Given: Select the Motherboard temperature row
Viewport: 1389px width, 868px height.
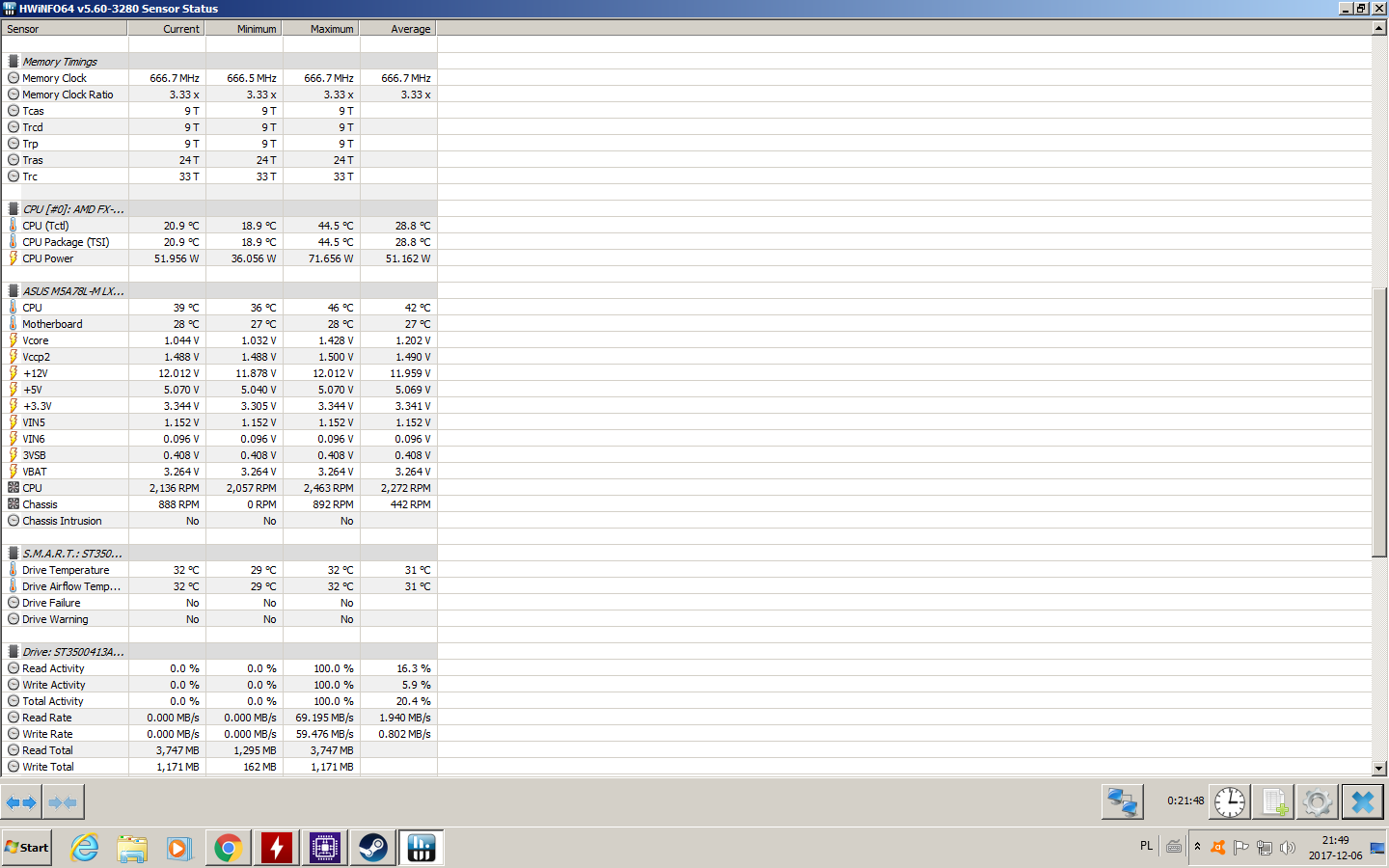Looking at the screenshot, I should 219,324.
